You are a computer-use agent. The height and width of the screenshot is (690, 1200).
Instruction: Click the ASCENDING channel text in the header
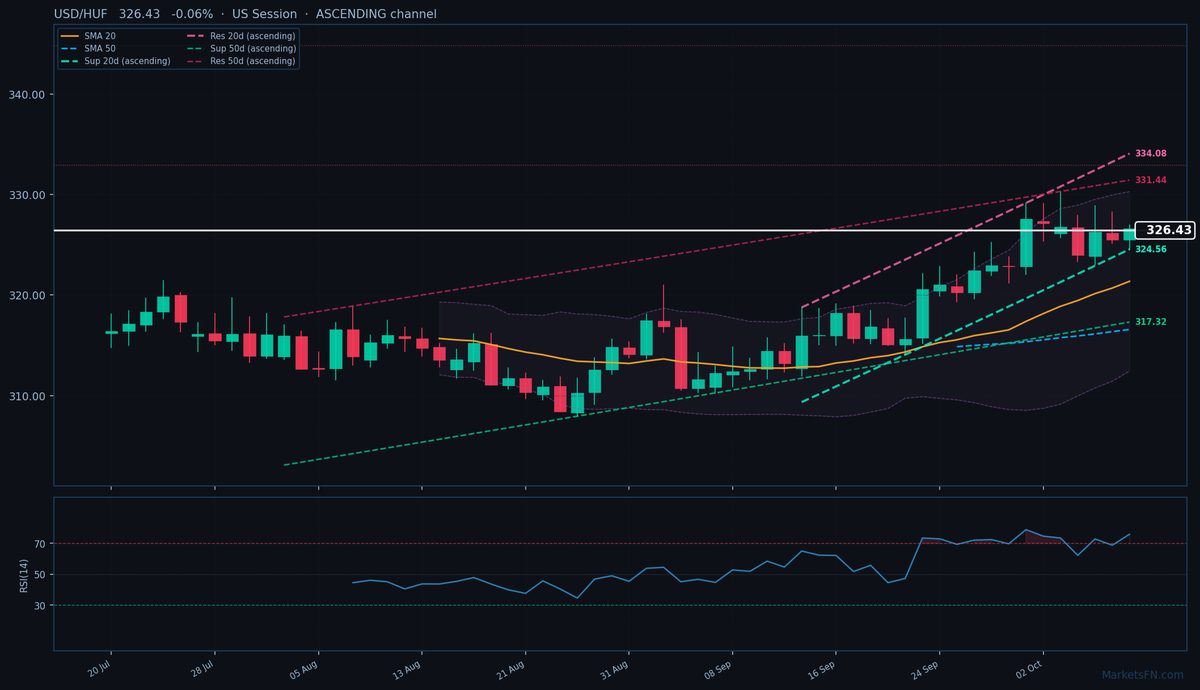[x=376, y=14]
